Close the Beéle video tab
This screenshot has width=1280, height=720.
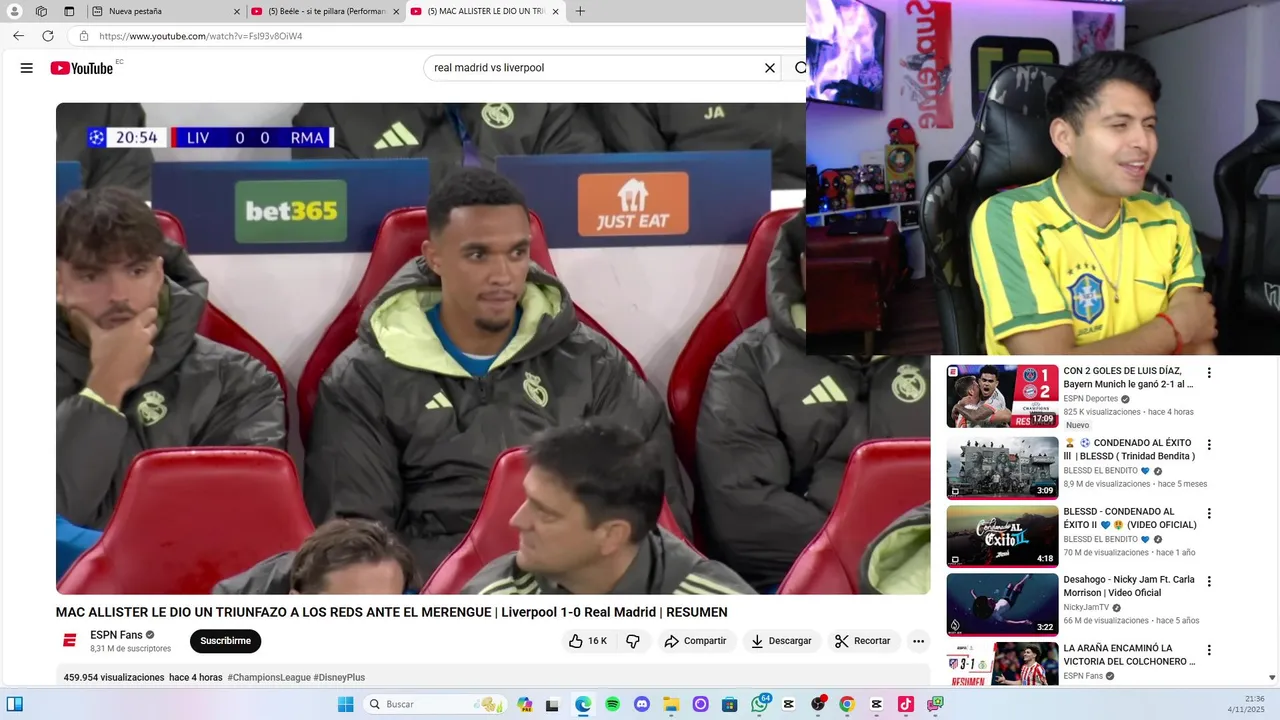[396, 12]
